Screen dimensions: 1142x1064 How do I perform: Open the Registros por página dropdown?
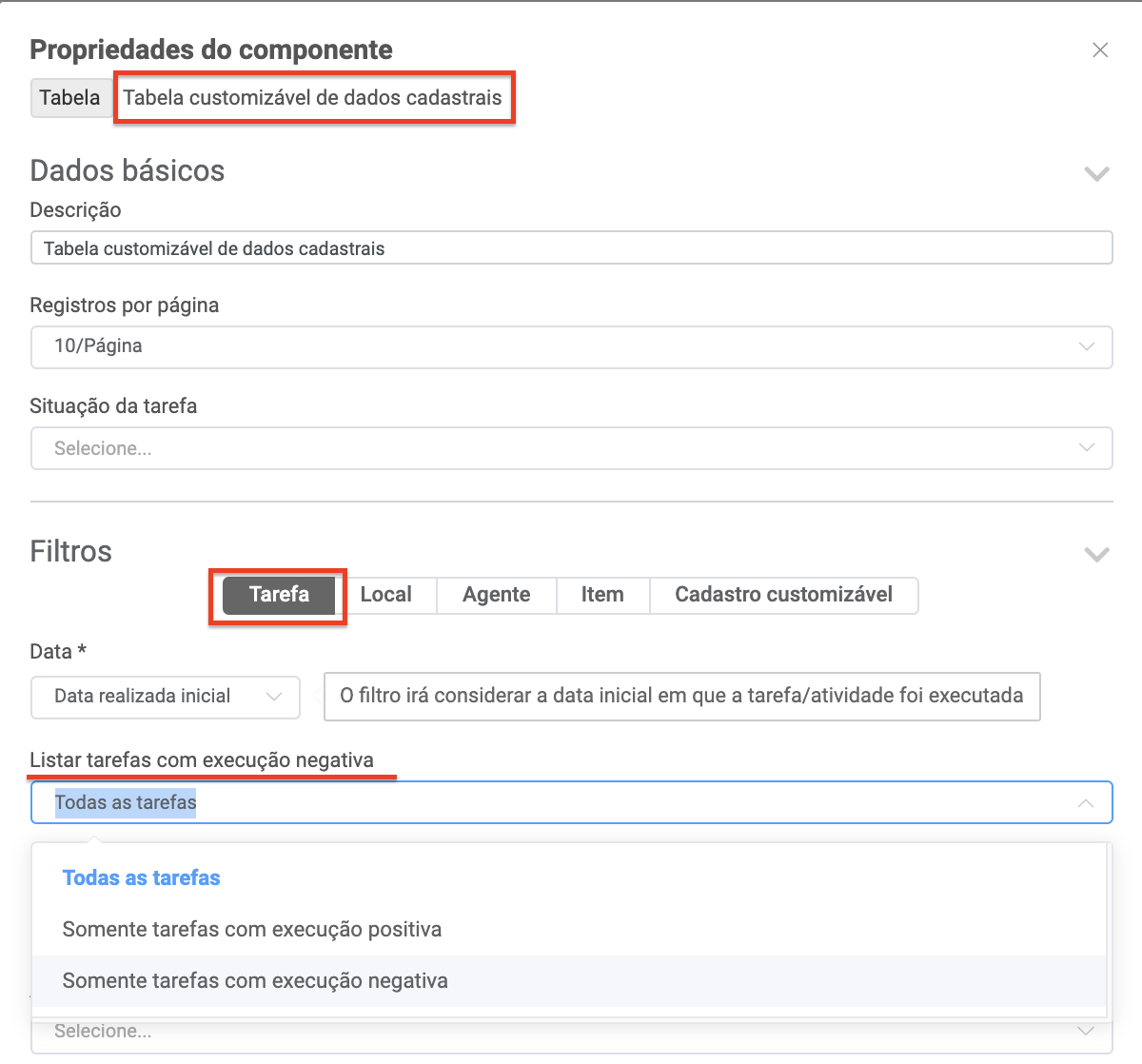pyautogui.click(x=571, y=347)
